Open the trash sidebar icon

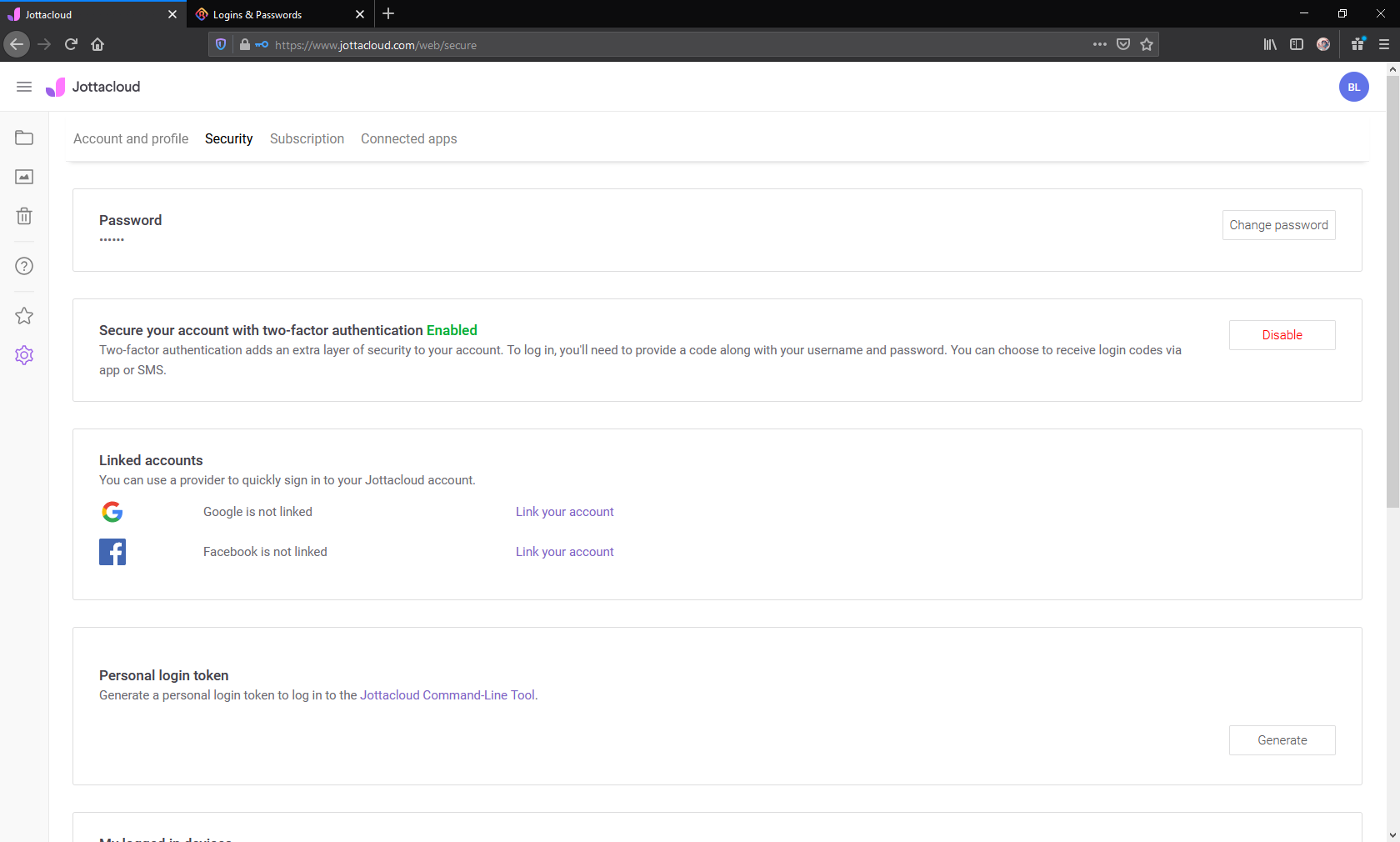pyautogui.click(x=24, y=216)
